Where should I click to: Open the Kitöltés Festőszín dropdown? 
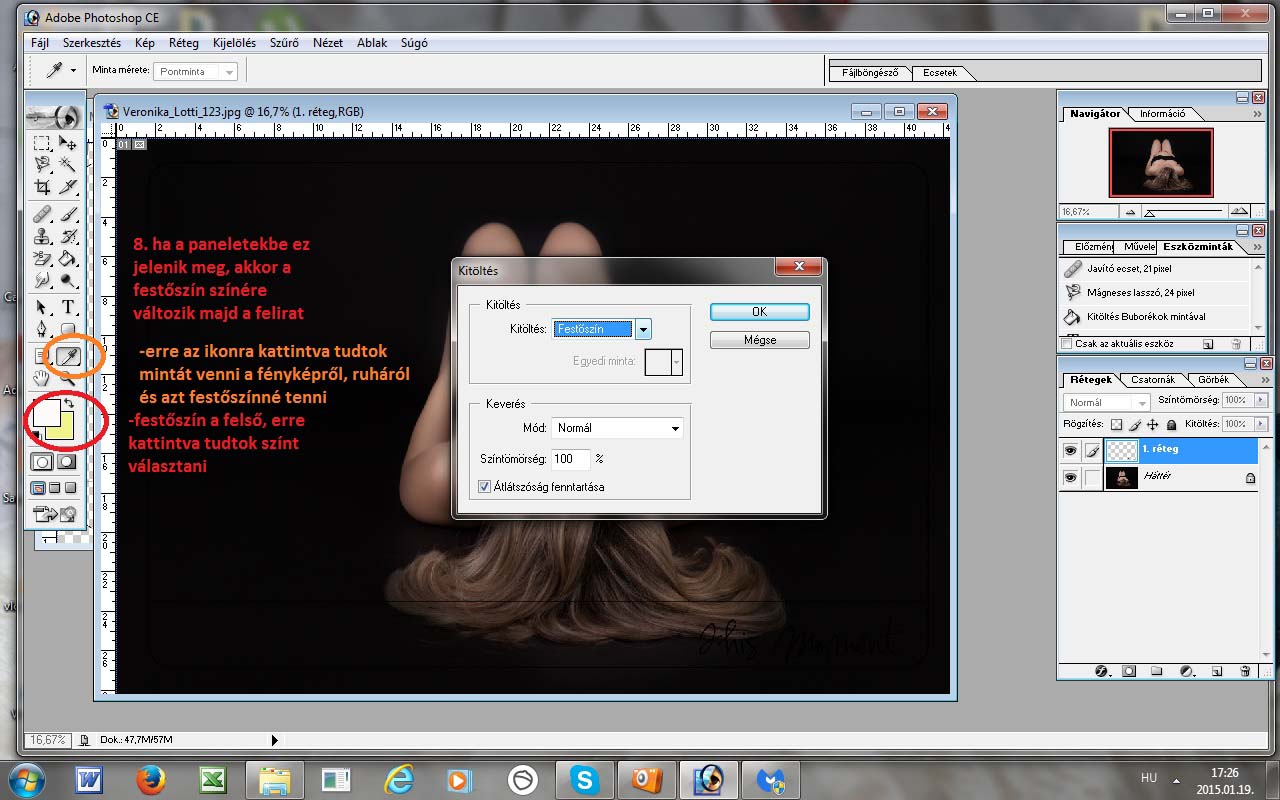(643, 329)
